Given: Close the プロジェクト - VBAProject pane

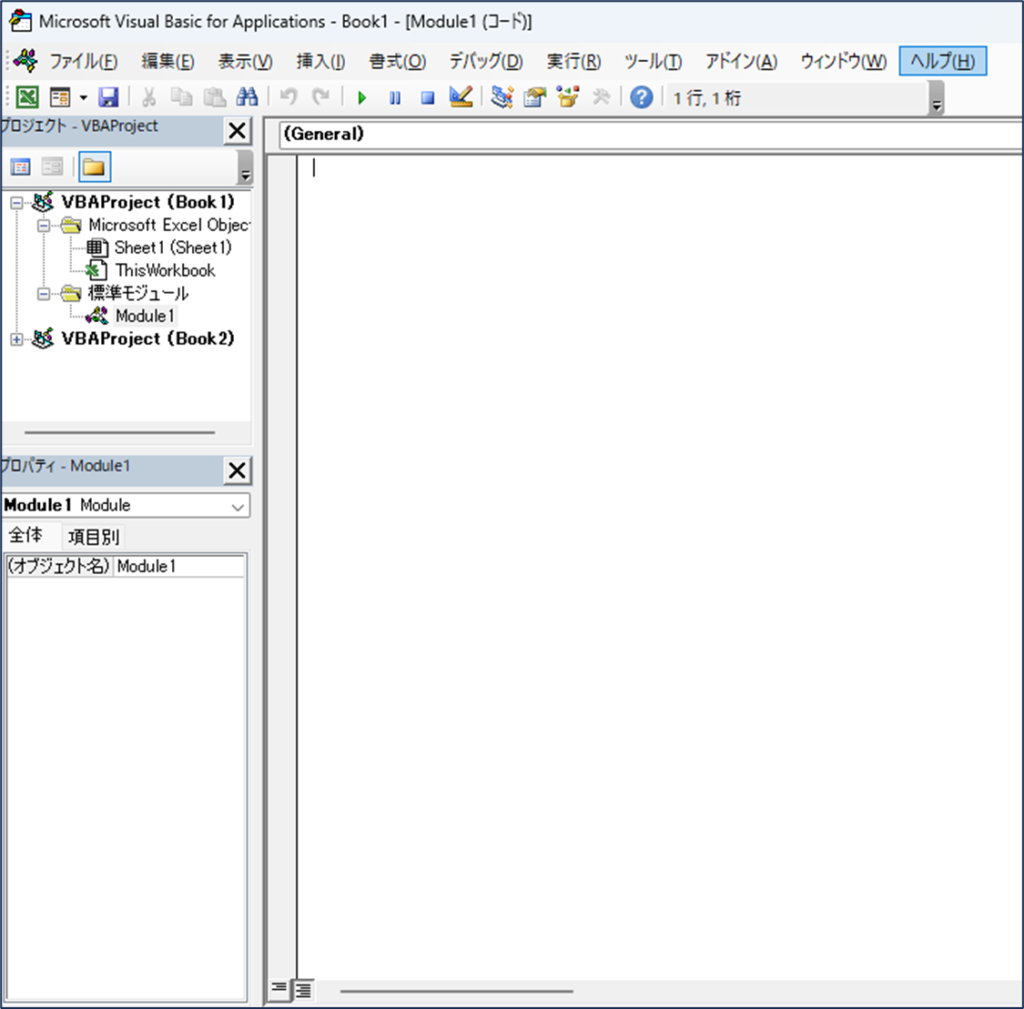Looking at the screenshot, I should coord(238,131).
